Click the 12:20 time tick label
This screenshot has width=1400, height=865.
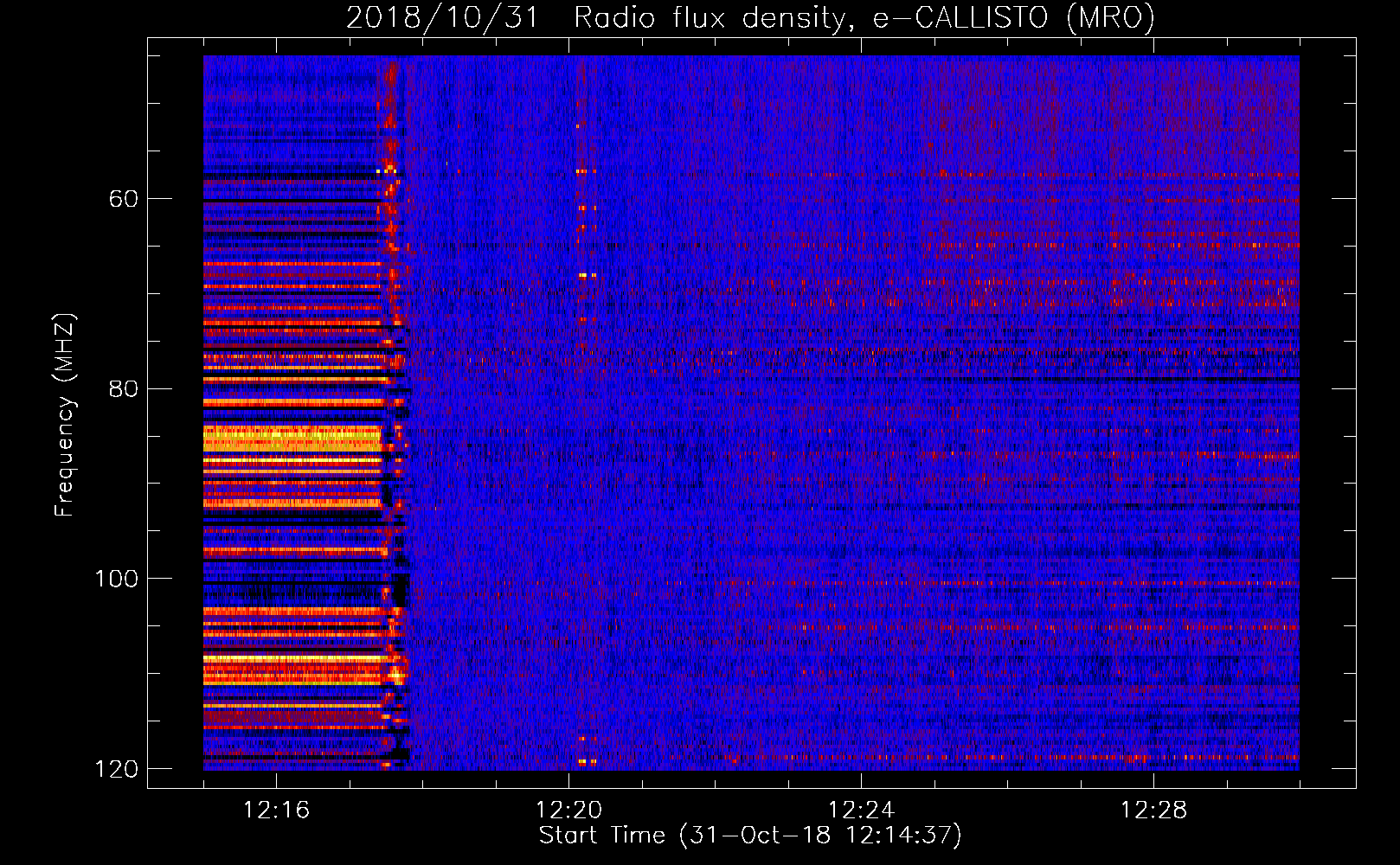pos(568,811)
